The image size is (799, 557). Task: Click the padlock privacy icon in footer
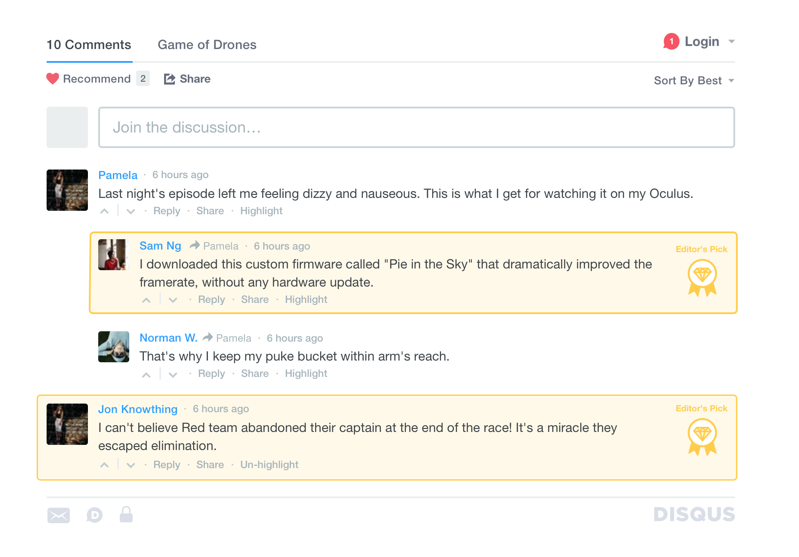click(126, 514)
